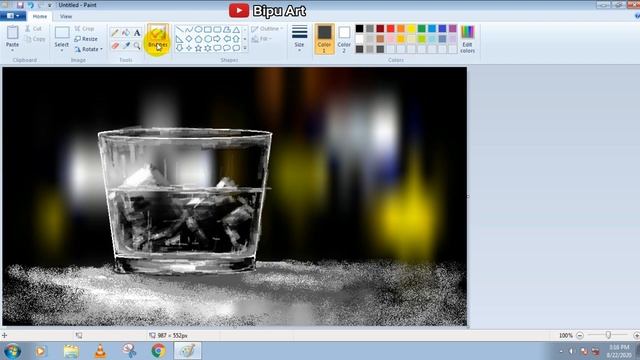Select the Color picker eyedropper tool
The width and height of the screenshot is (640, 360).
126,46
